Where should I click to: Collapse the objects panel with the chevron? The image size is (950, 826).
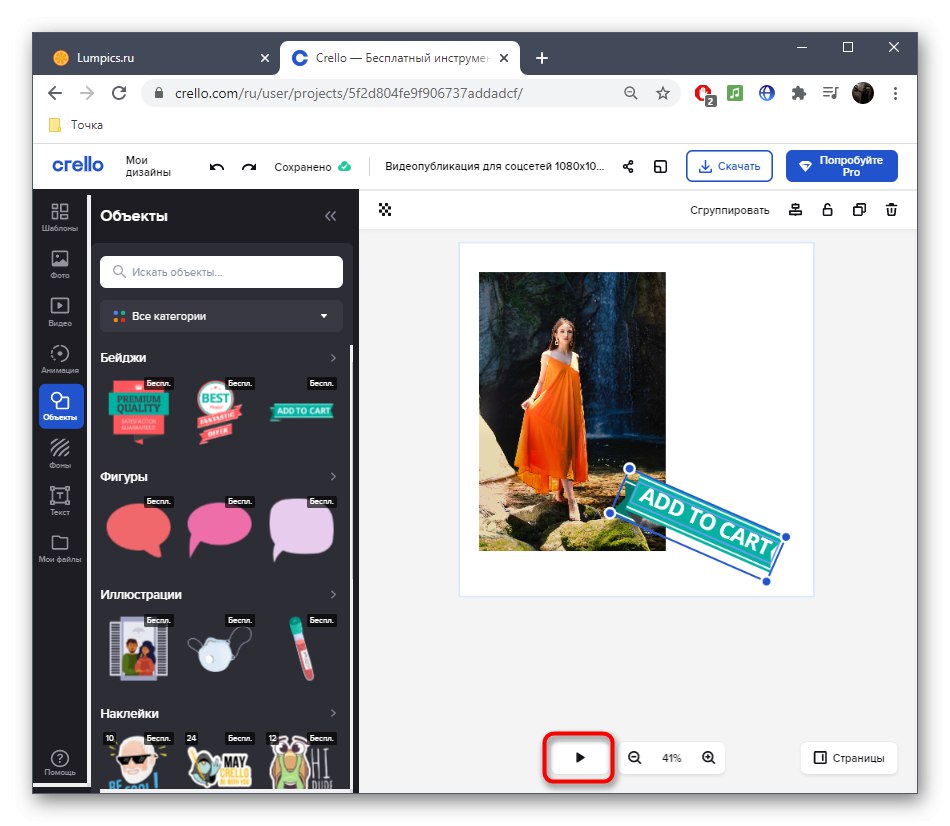pyautogui.click(x=331, y=215)
